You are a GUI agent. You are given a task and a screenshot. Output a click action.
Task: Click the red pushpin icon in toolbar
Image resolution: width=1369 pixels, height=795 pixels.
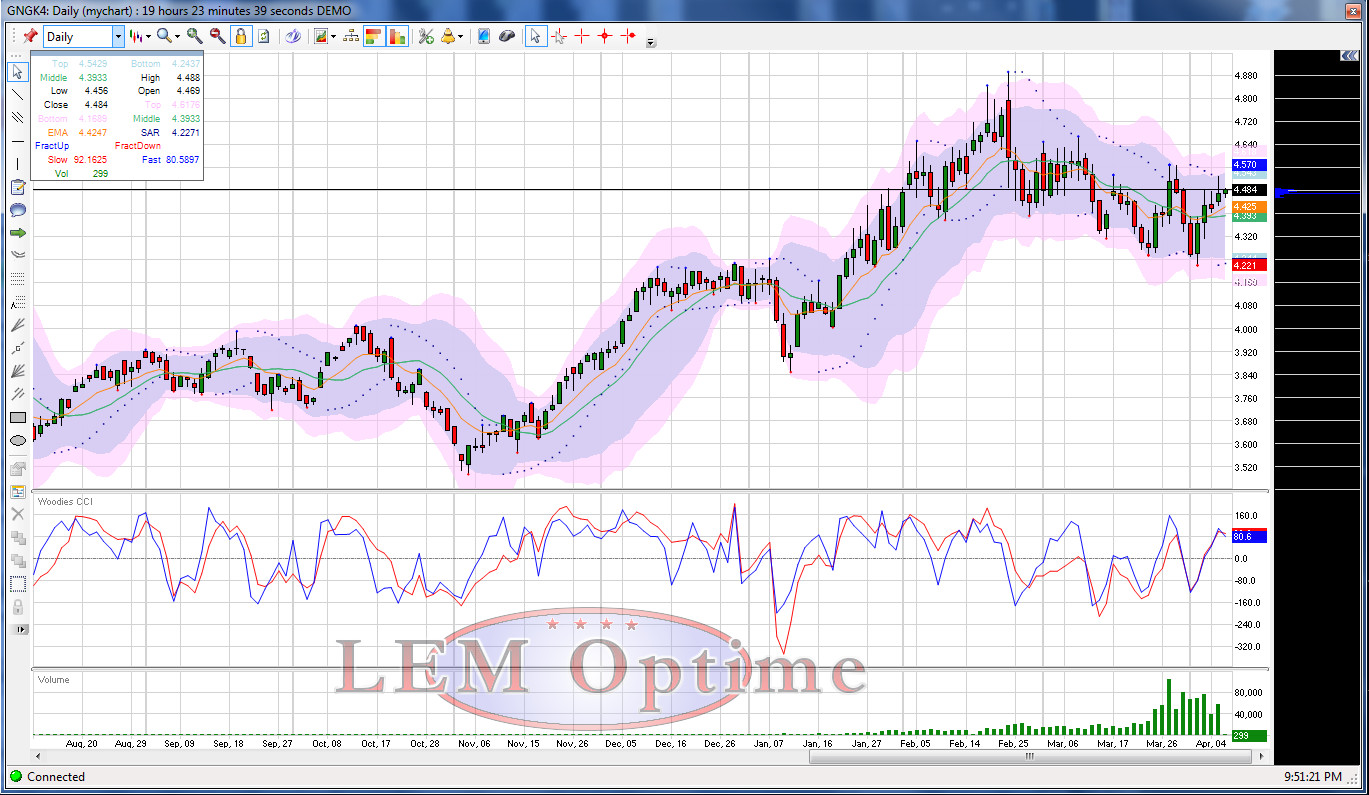(x=30, y=36)
